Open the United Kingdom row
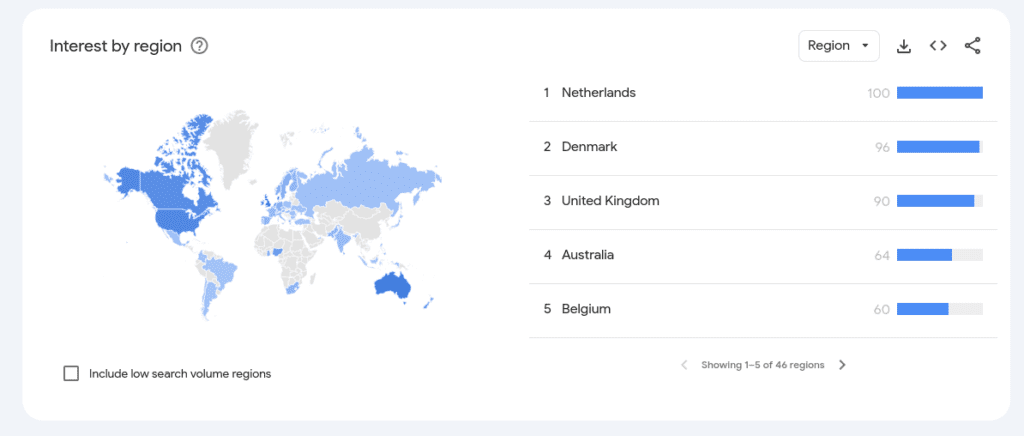1024x436 pixels. 610,201
